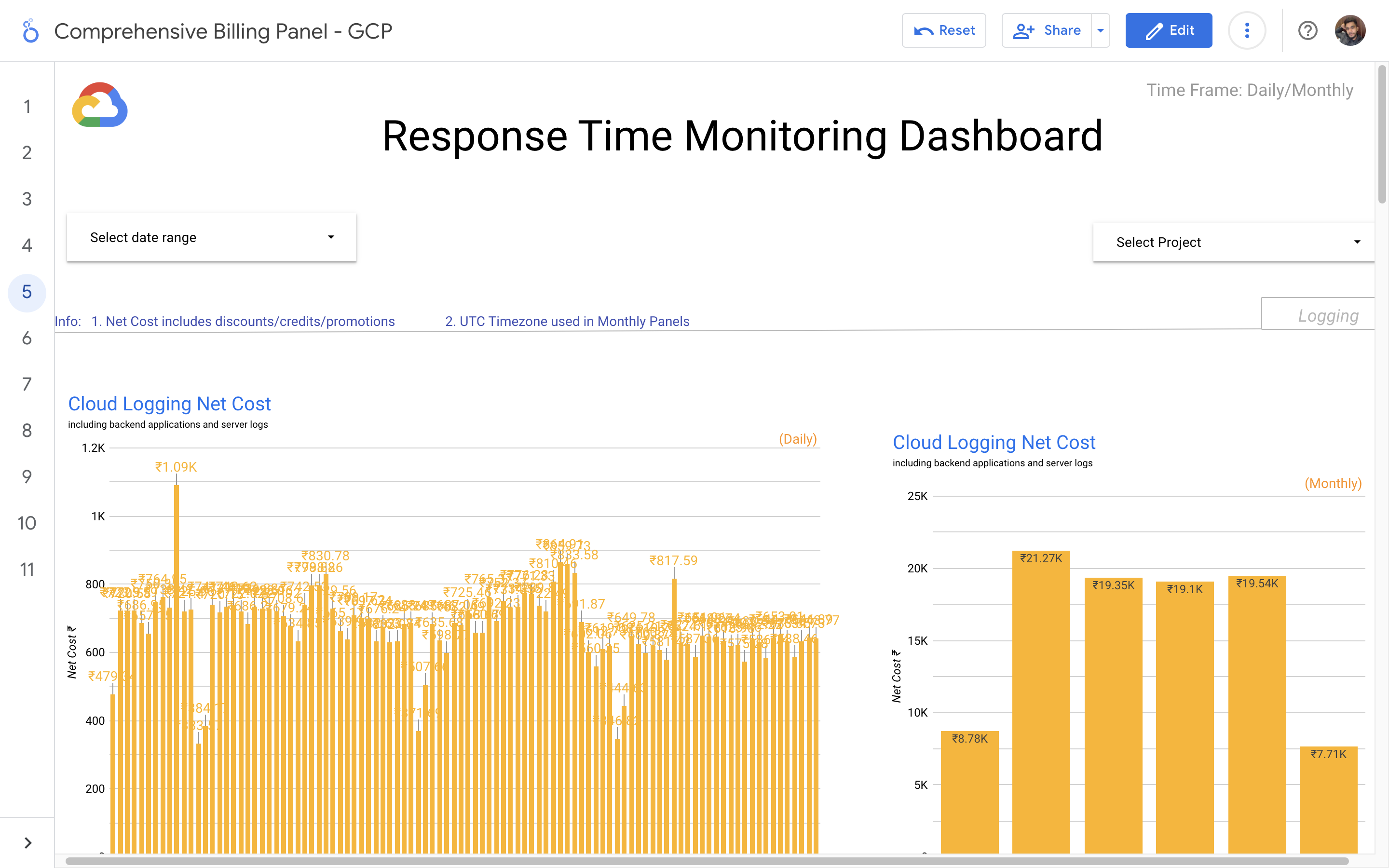Click the Google Cloud logo image
Viewport: 1389px width, 868px height.
[100, 105]
